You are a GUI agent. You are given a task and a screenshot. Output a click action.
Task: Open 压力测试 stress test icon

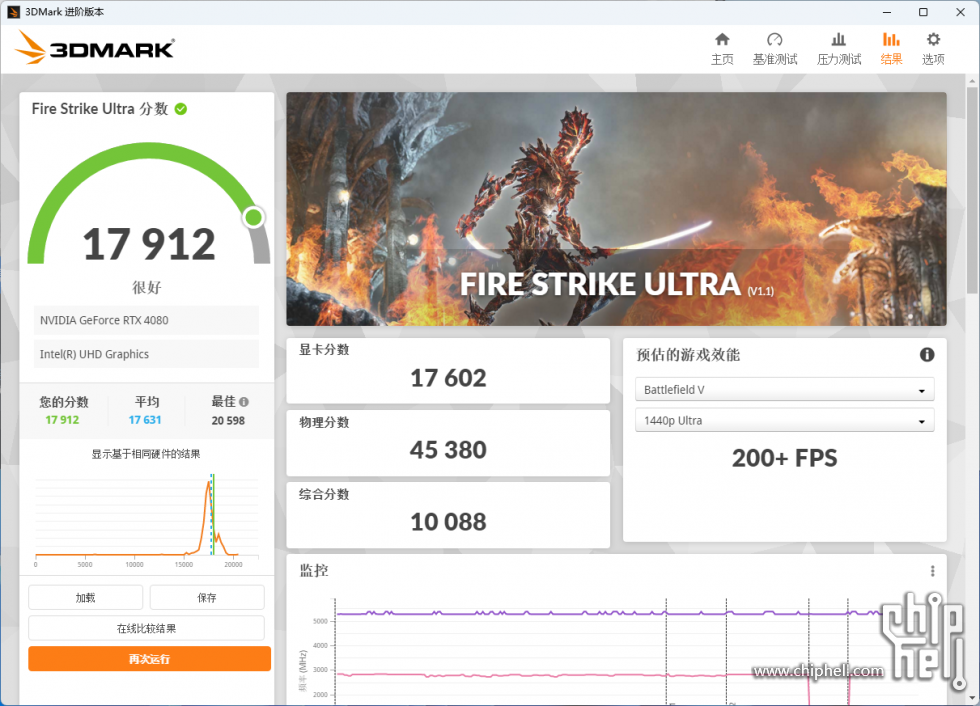tap(839, 40)
